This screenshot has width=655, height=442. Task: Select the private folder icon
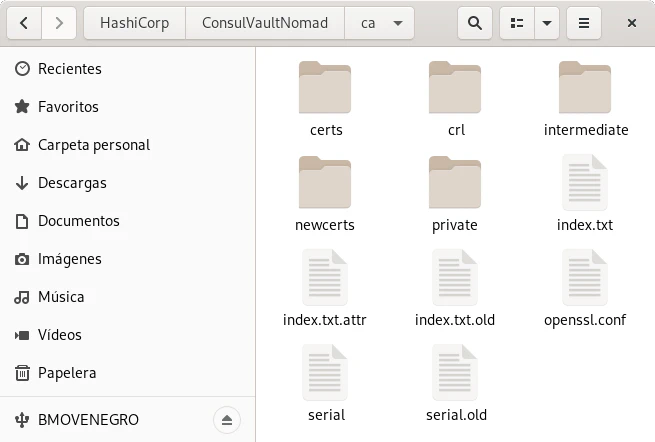click(x=455, y=183)
